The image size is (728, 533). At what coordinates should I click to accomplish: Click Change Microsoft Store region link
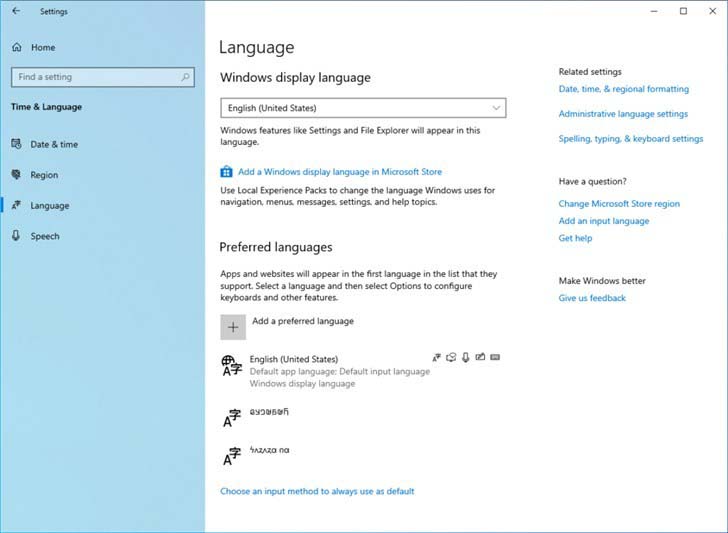click(619, 204)
